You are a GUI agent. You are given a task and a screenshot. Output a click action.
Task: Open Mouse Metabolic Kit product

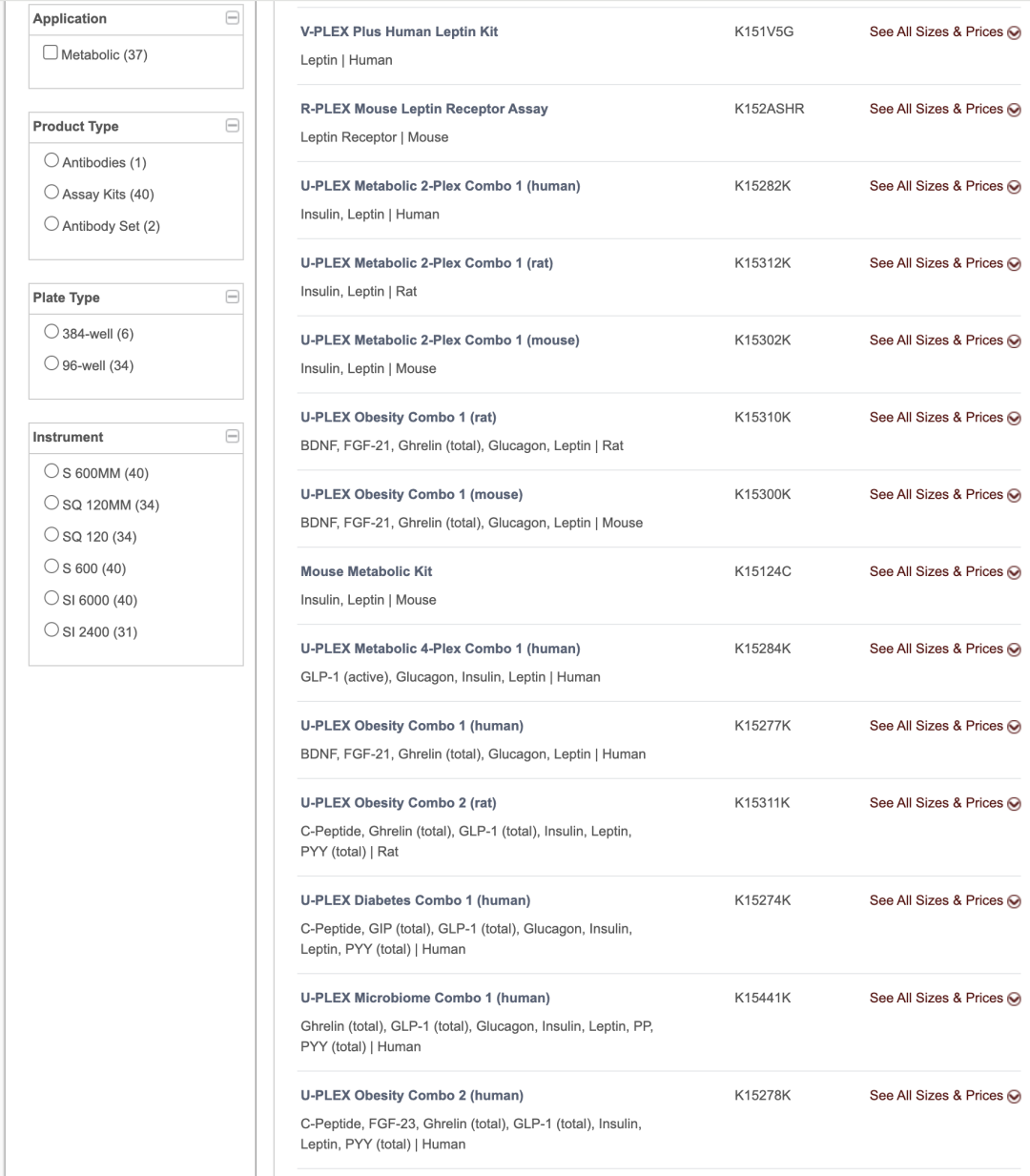(x=366, y=571)
